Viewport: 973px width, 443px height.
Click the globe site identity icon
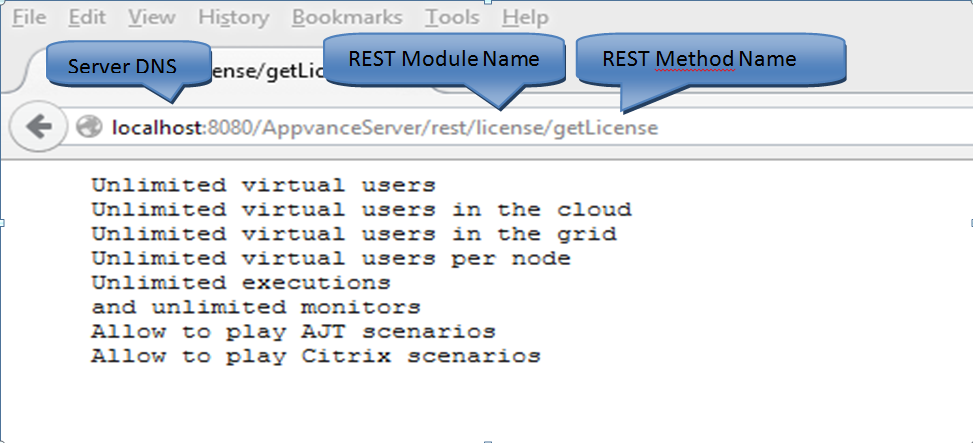tap(89, 127)
